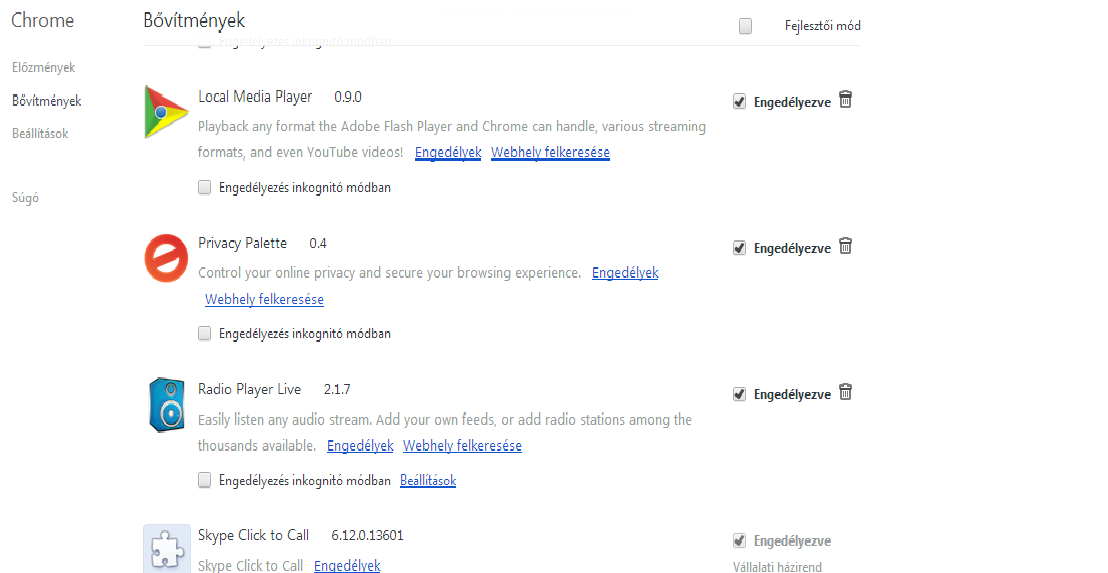Remove Radio Player Live via trash icon
This screenshot has width=1108, height=573.
coord(845,392)
